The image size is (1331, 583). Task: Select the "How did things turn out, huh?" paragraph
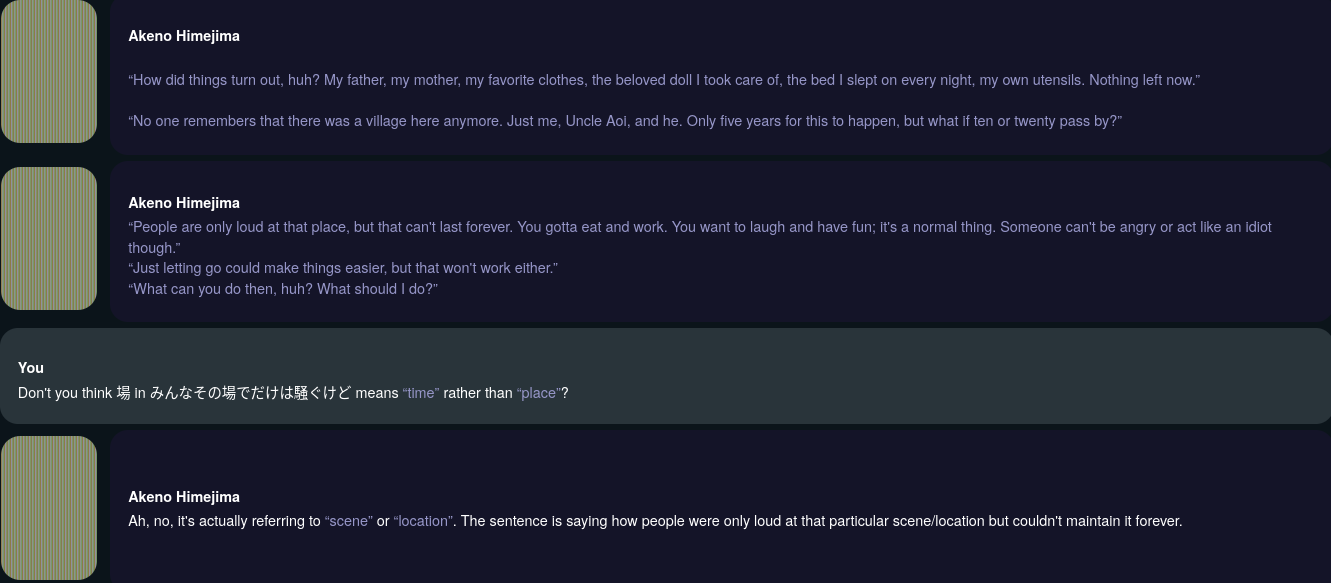[x=664, y=80]
